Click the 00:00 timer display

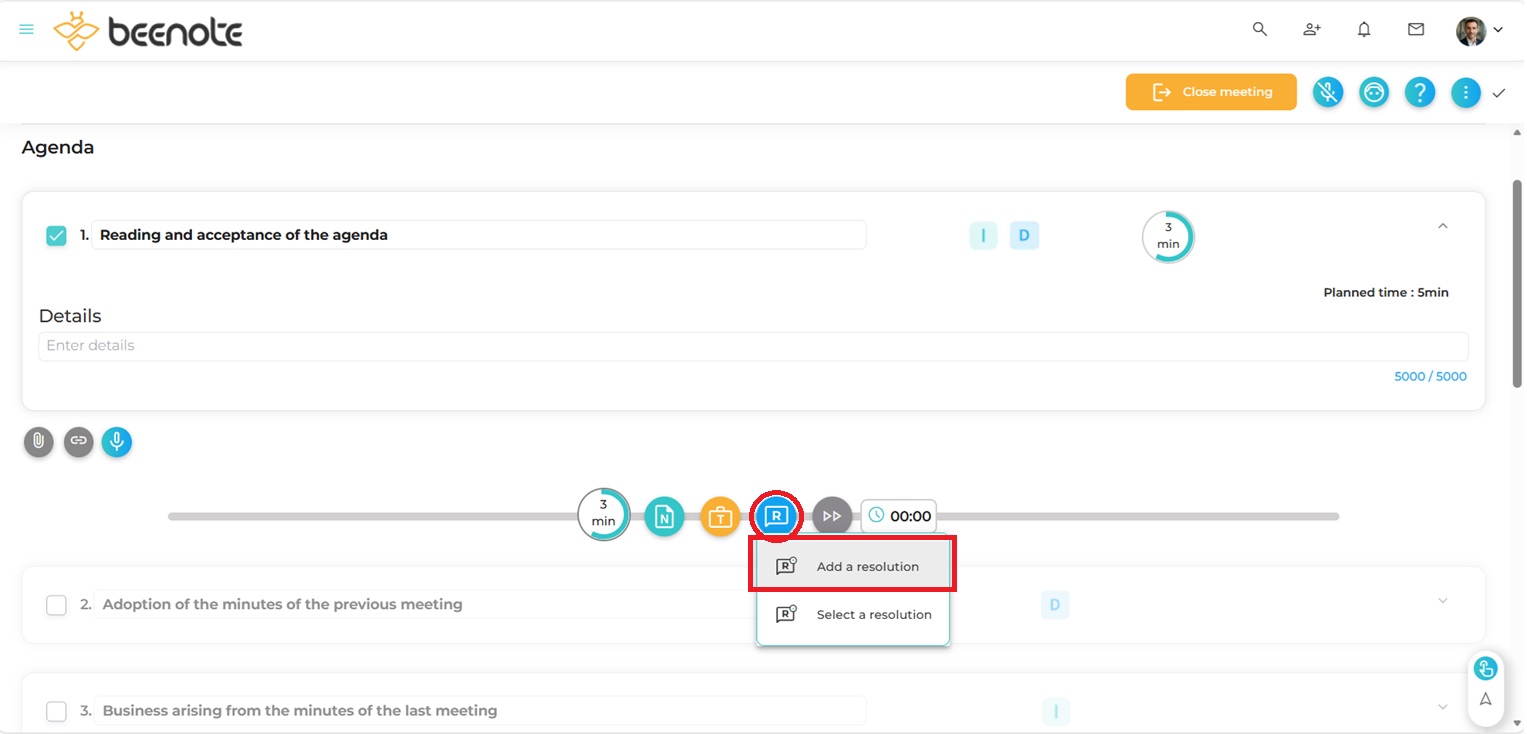(899, 515)
